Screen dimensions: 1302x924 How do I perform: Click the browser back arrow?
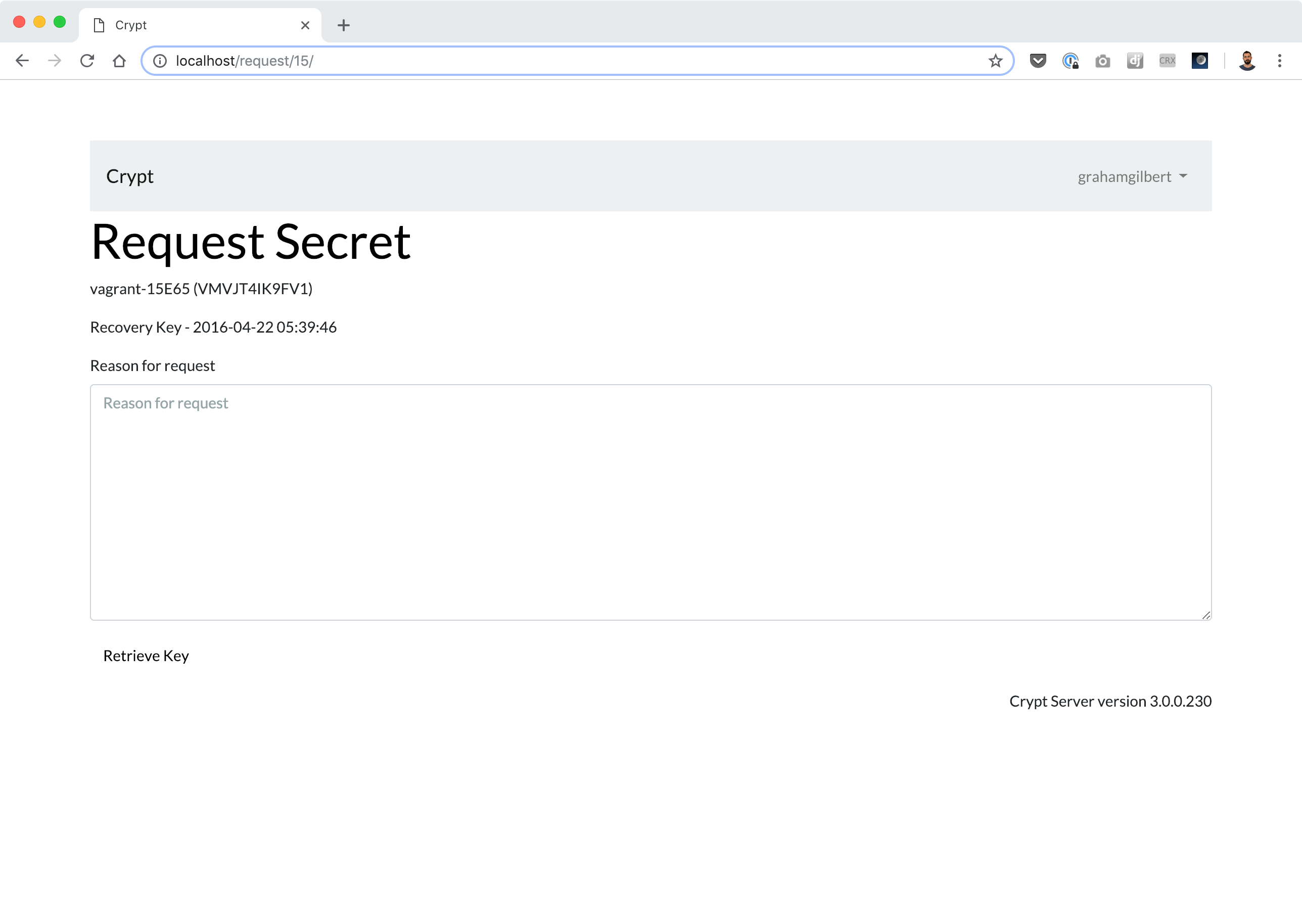[x=22, y=61]
